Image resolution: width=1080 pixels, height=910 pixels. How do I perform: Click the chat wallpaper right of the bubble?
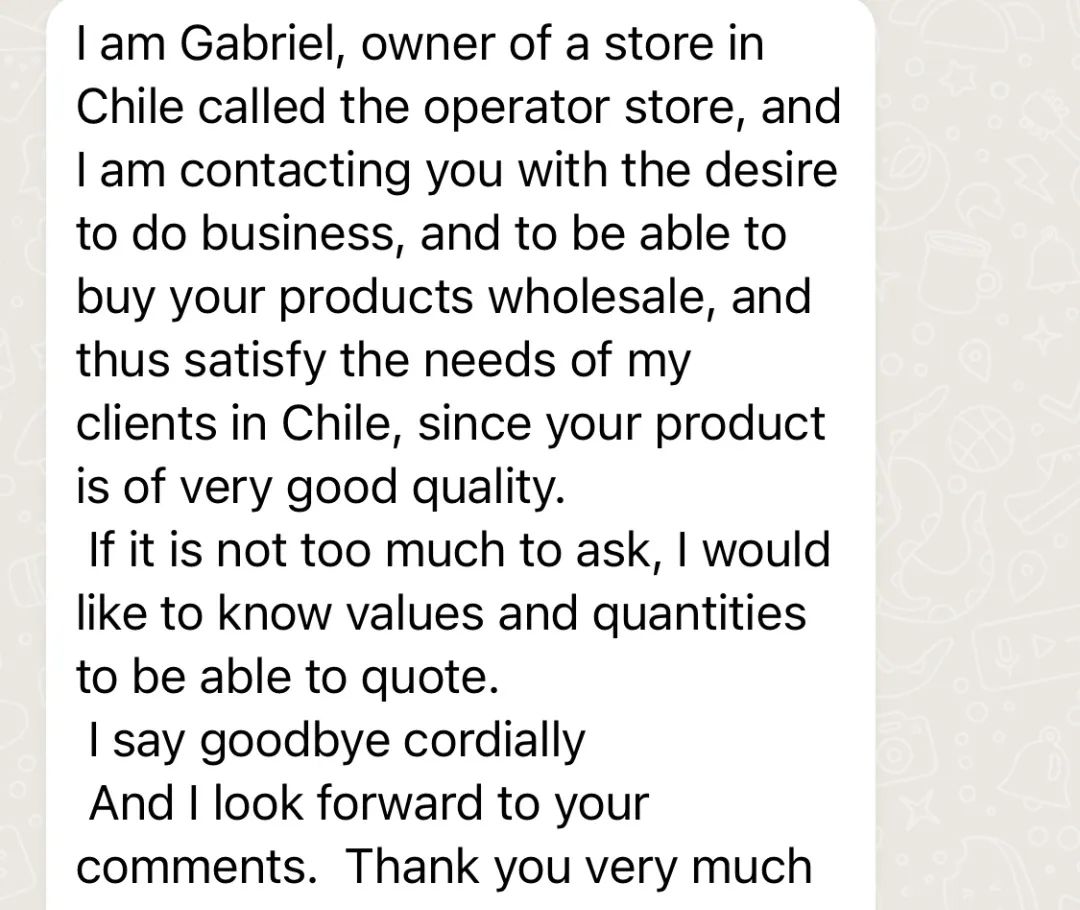pos(978,455)
